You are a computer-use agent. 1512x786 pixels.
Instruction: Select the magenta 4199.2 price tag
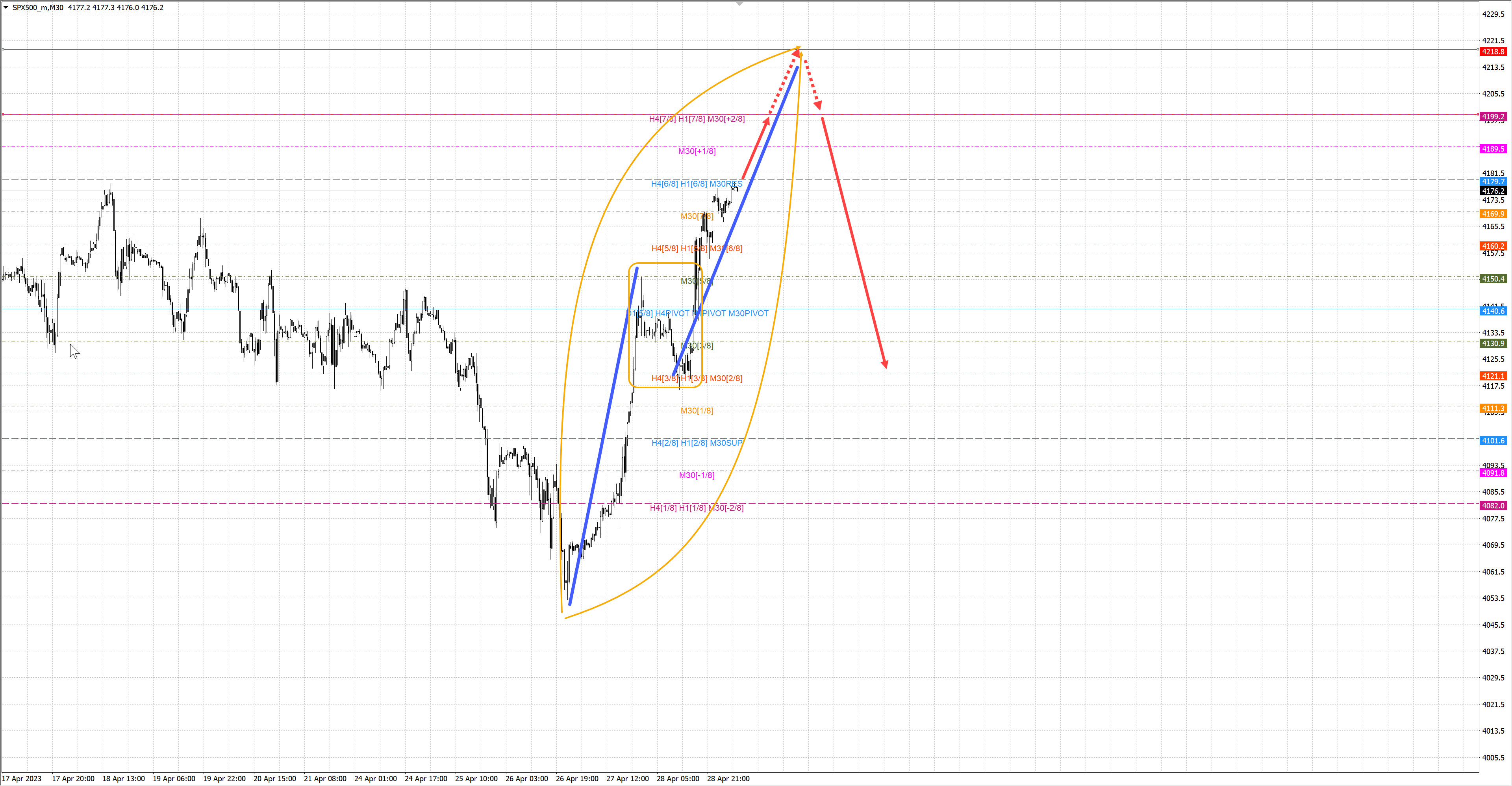coord(1493,116)
